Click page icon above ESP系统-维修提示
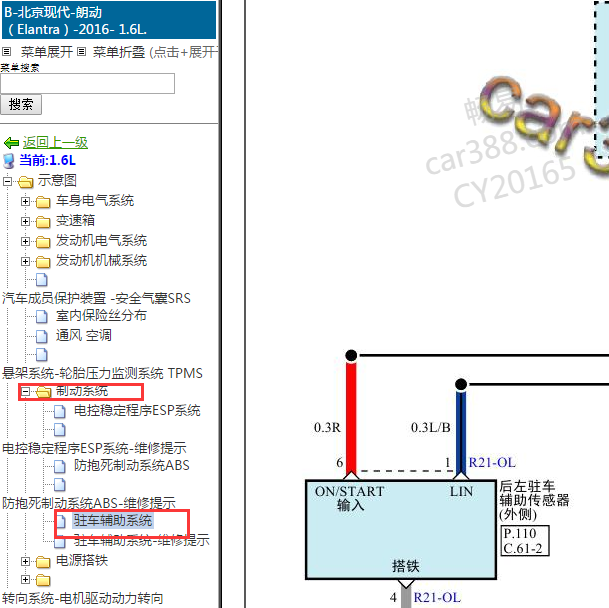The height and width of the screenshot is (608, 609). pos(60,430)
